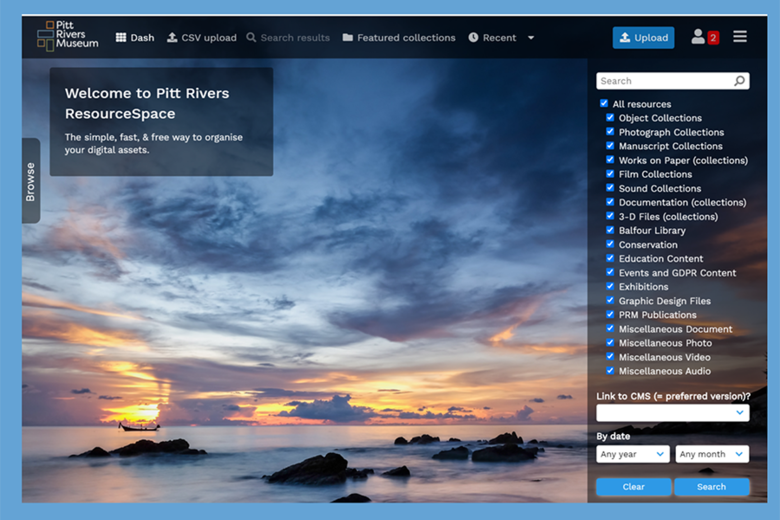Screen dimensions: 780x520
Task: Open the Any month dropdown
Action: [x=712, y=454]
